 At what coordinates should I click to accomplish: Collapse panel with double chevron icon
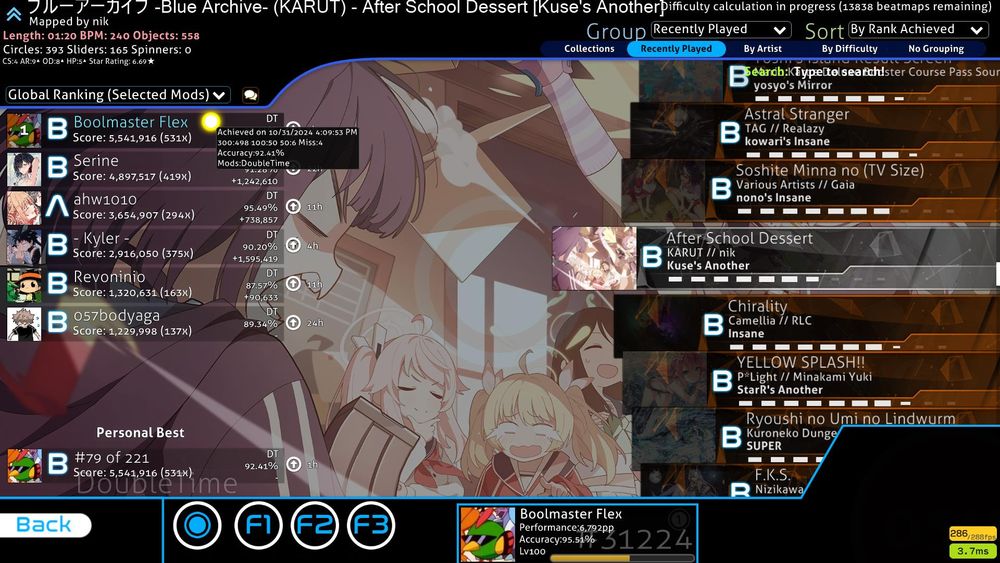tap(13, 13)
